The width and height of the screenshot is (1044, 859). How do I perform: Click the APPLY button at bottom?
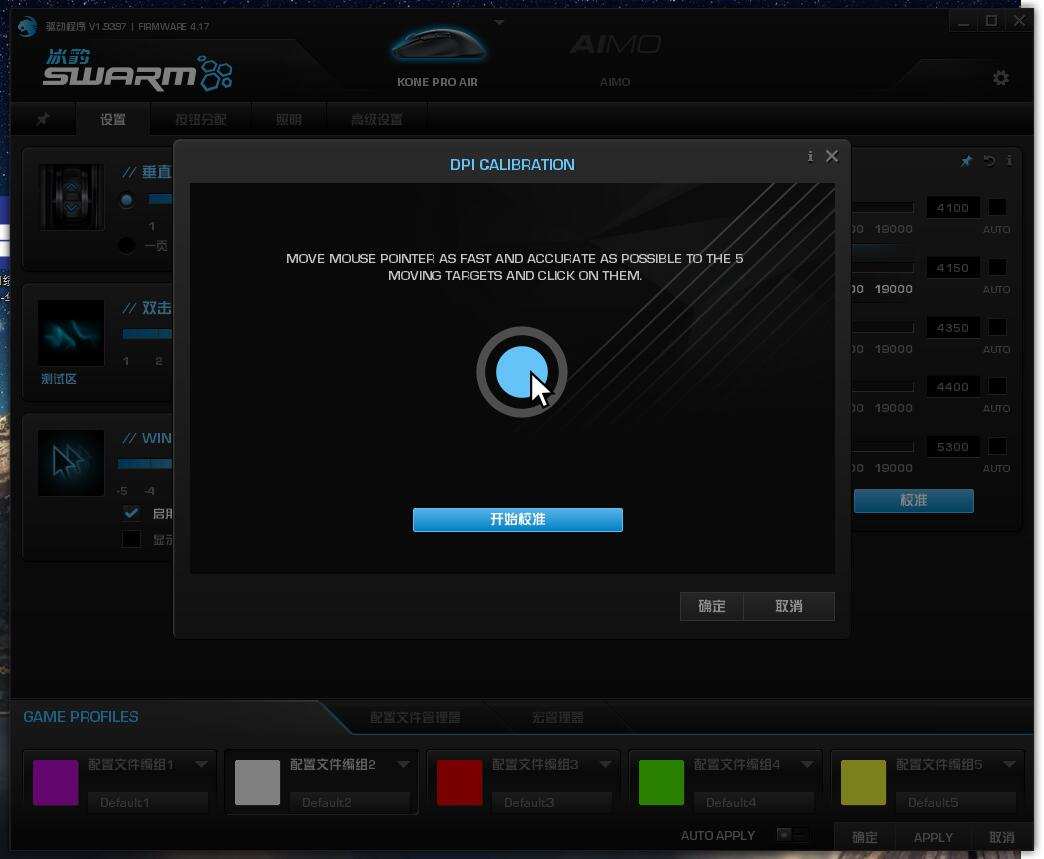933,837
